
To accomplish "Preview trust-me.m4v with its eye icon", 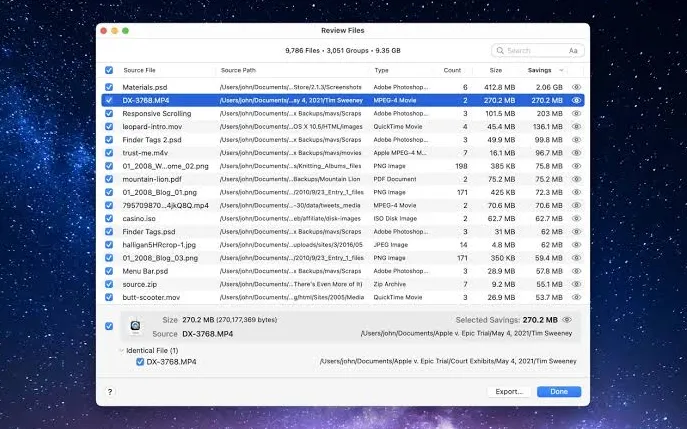I will (x=576, y=153).
